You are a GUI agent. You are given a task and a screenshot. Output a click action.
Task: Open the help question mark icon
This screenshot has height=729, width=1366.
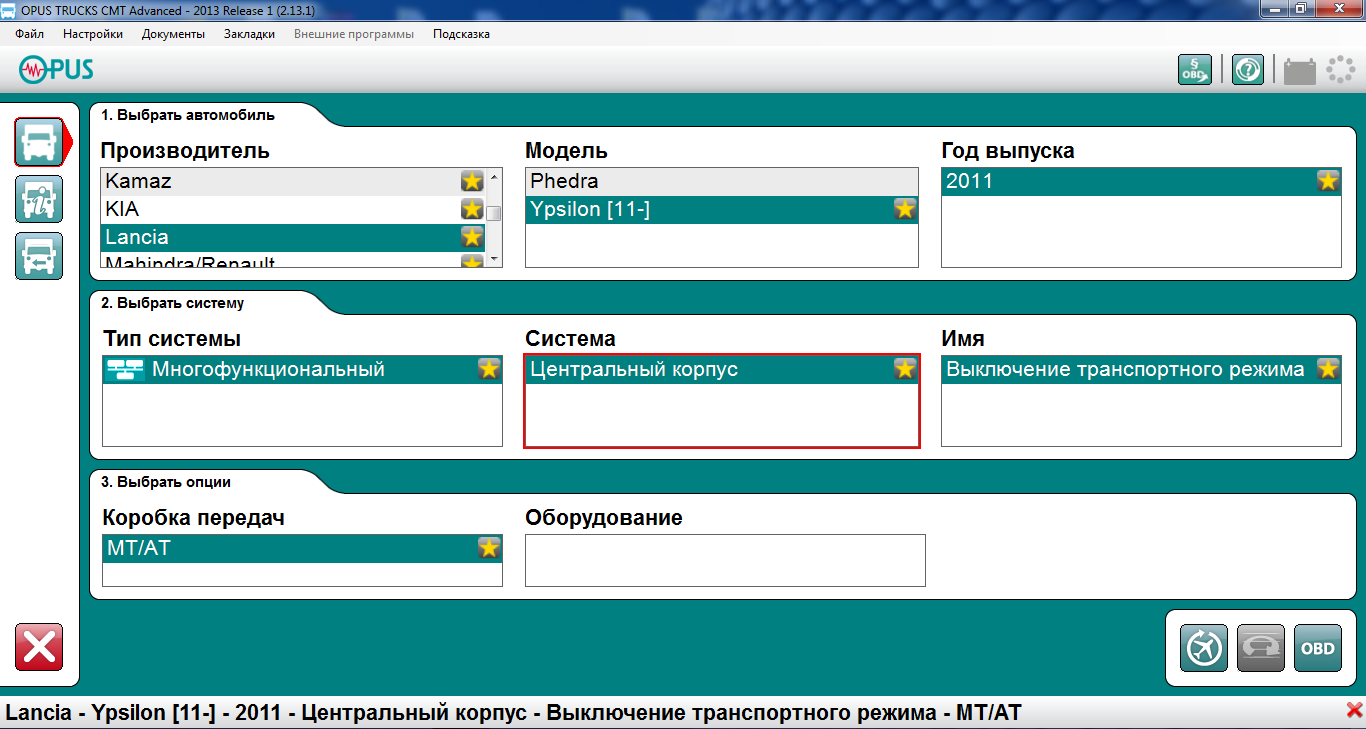1247,70
